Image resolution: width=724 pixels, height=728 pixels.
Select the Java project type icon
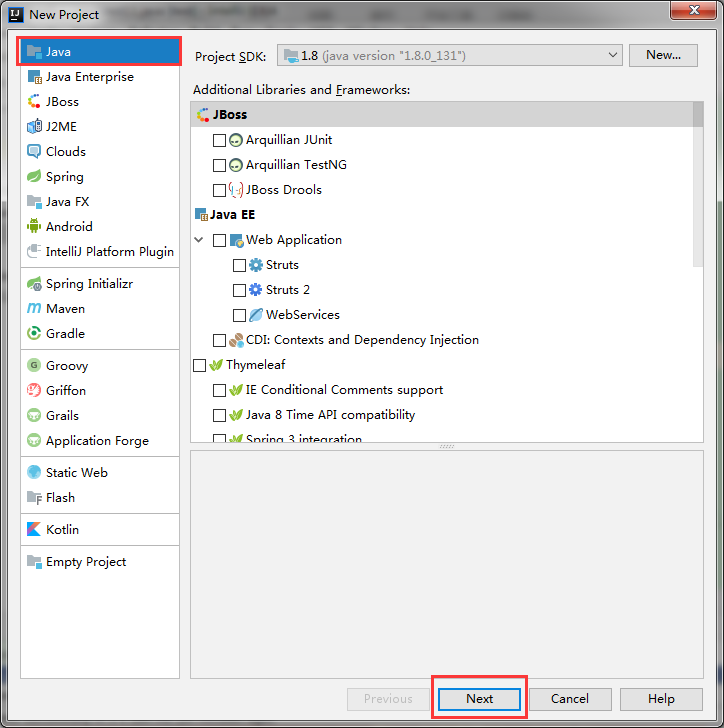pyautogui.click(x=34, y=52)
